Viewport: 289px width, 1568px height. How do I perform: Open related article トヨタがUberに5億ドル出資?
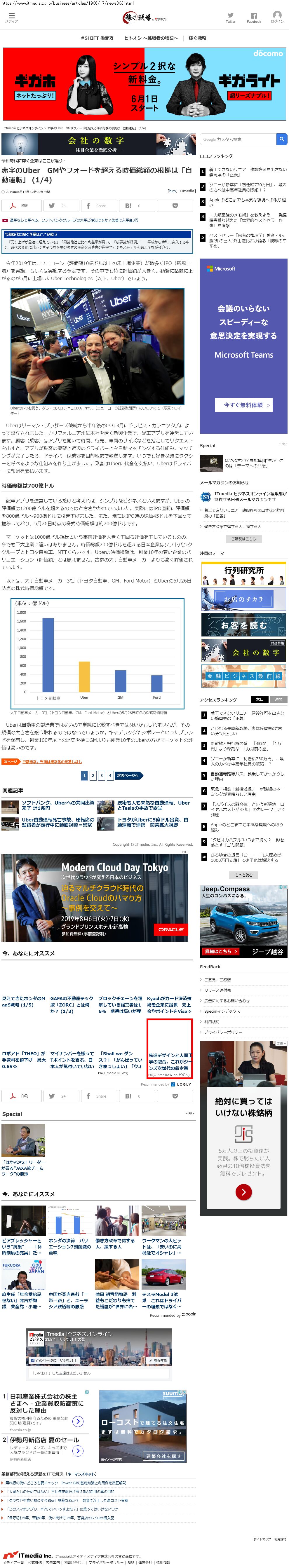pyautogui.click(x=153, y=822)
